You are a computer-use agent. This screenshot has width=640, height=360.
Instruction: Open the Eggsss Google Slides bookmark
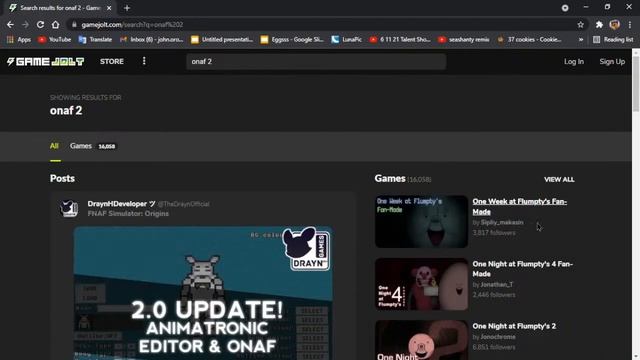tap(292, 40)
